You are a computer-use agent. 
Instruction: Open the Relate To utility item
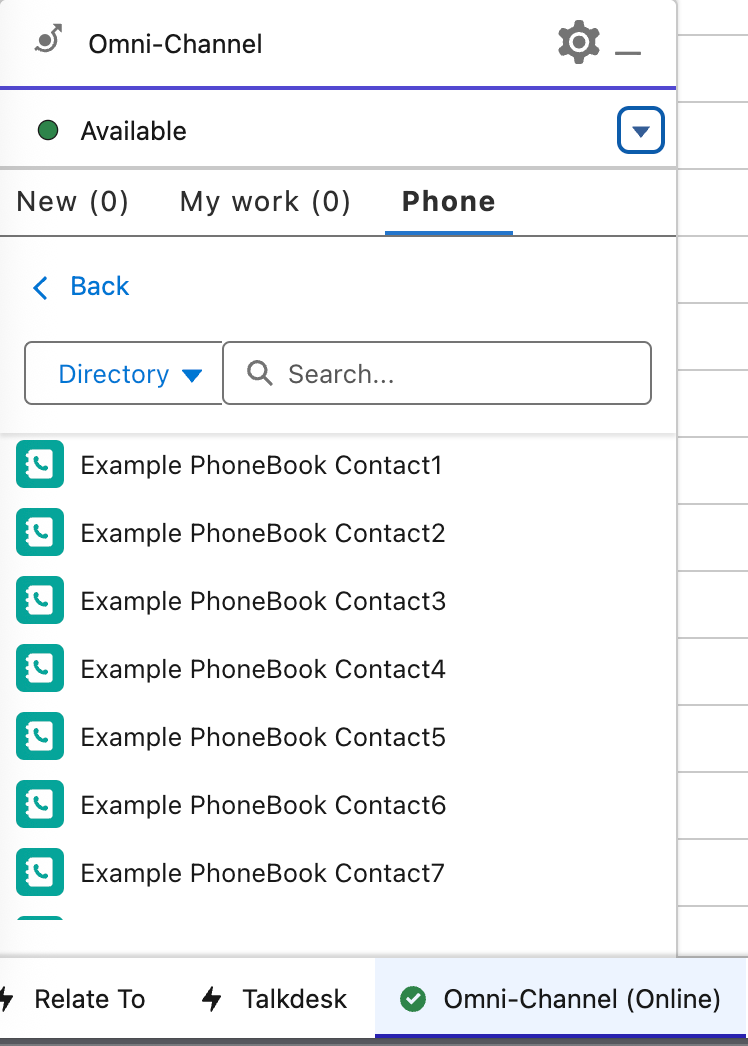[x=75, y=999]
